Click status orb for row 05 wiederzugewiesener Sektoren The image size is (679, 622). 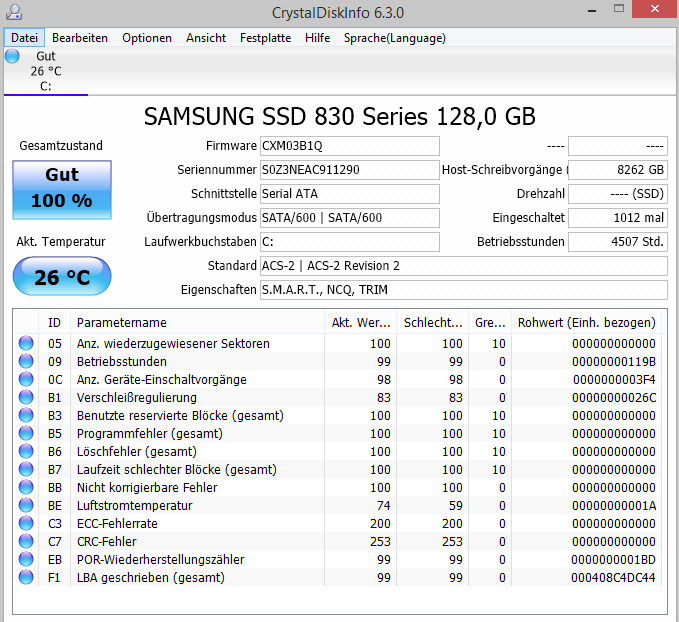[x=26, y=343]
